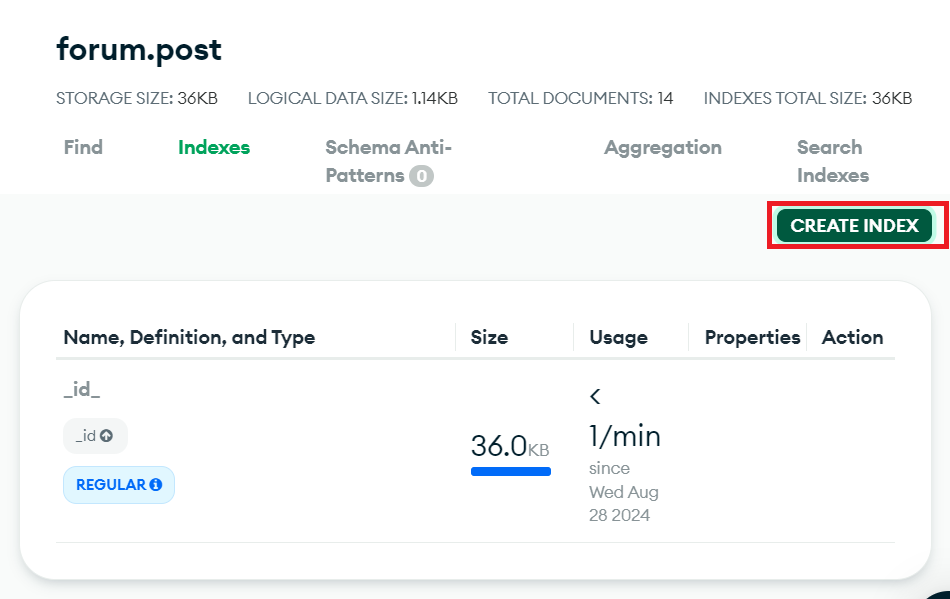Switch to the Find tab
Viewport: 950px width, 599px height.
coord(83,147)
